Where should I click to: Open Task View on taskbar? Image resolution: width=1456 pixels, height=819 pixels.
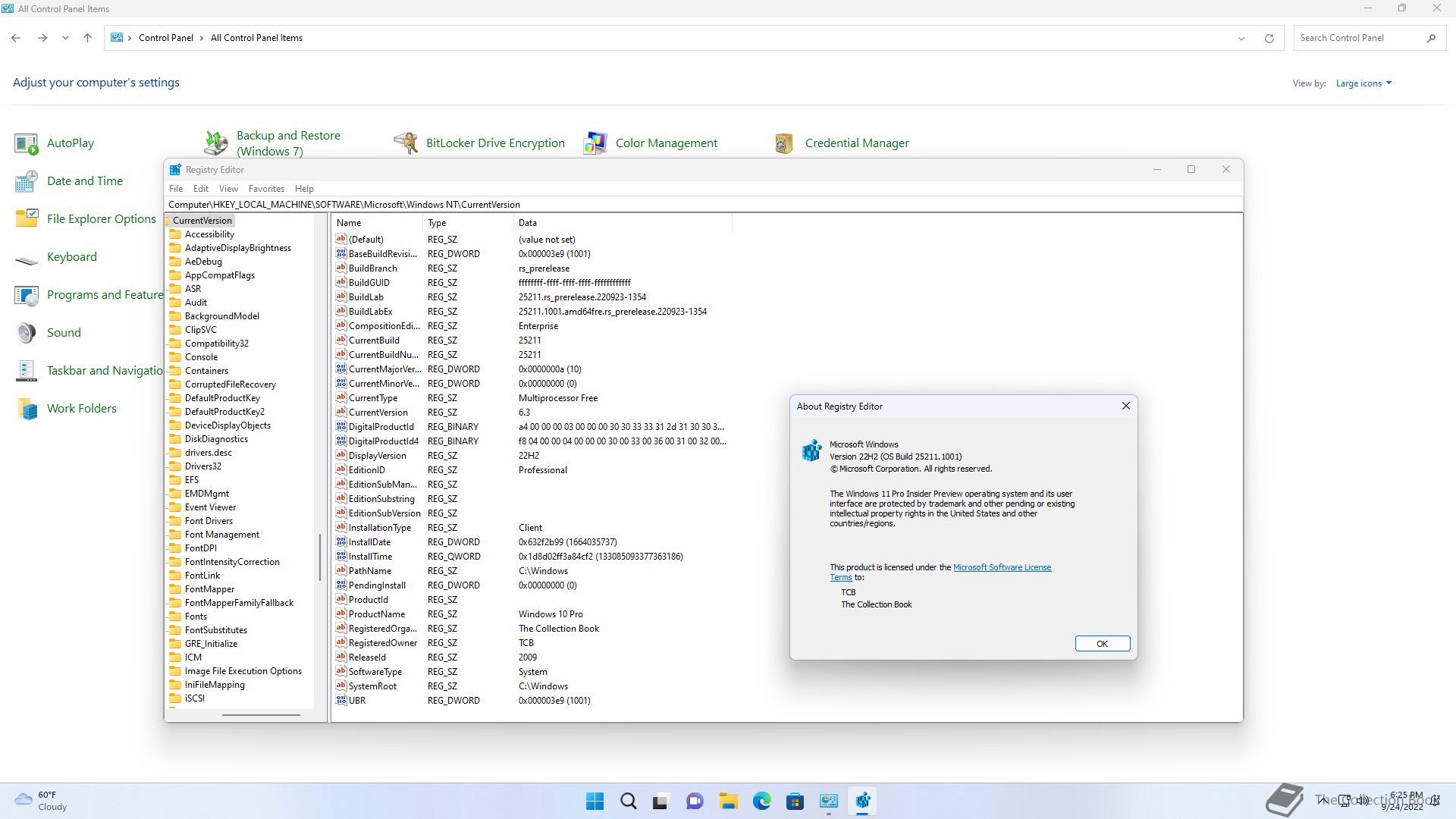pos(661,801)
